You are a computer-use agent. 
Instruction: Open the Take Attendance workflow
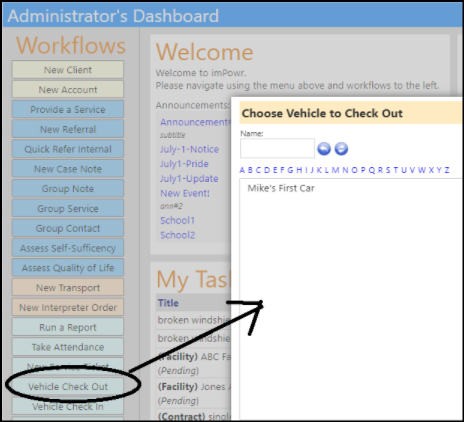point(68,347)
